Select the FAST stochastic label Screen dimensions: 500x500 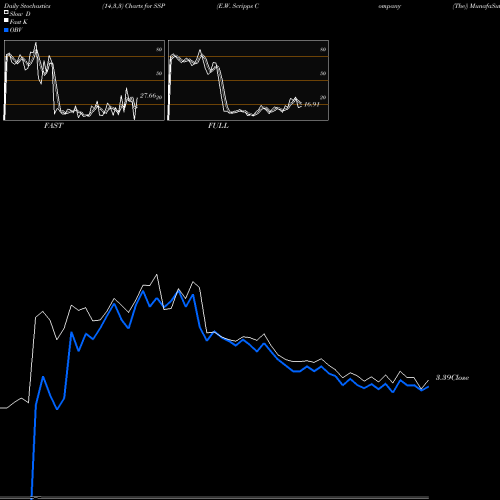pos(53,126)
